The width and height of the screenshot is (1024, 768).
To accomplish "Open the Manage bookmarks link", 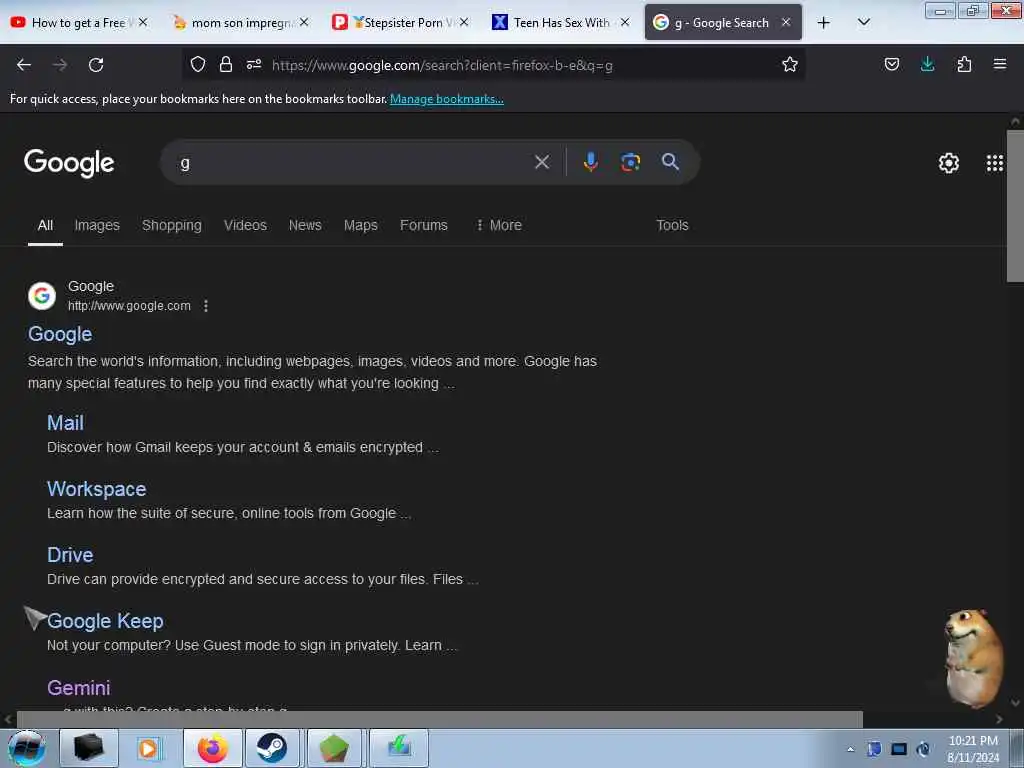I will [x=447, y=99].
